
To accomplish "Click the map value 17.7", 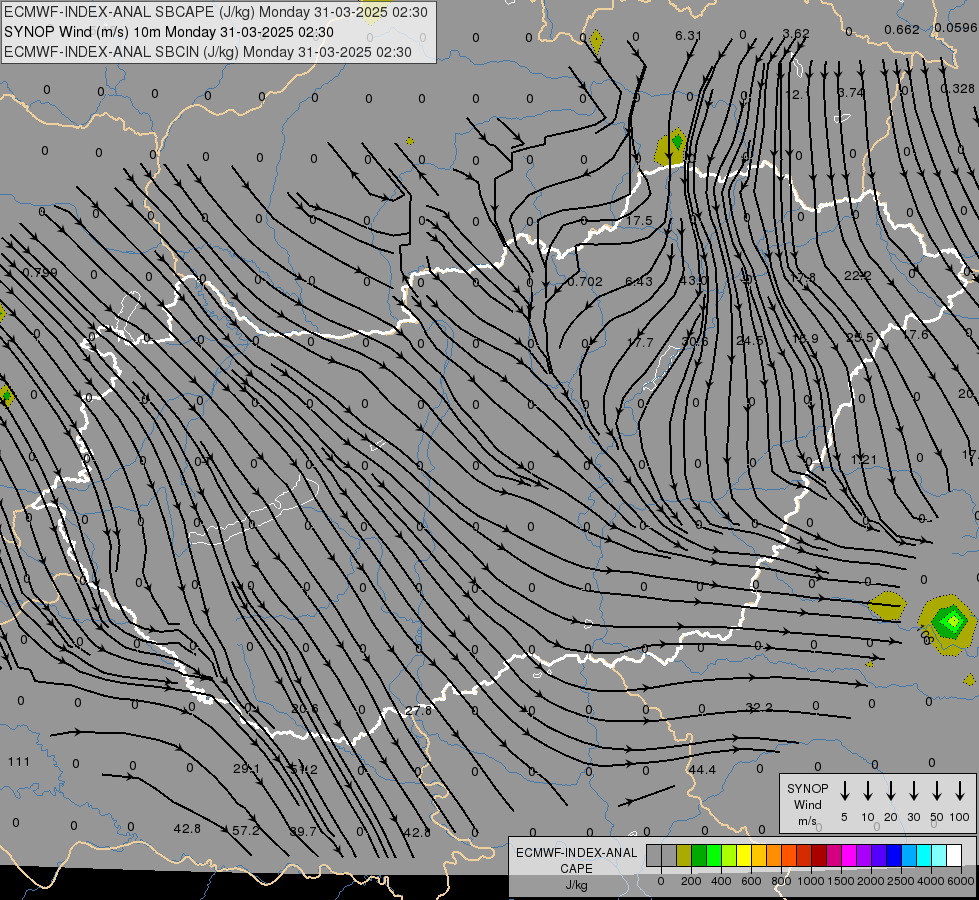I will coord(640,342).
